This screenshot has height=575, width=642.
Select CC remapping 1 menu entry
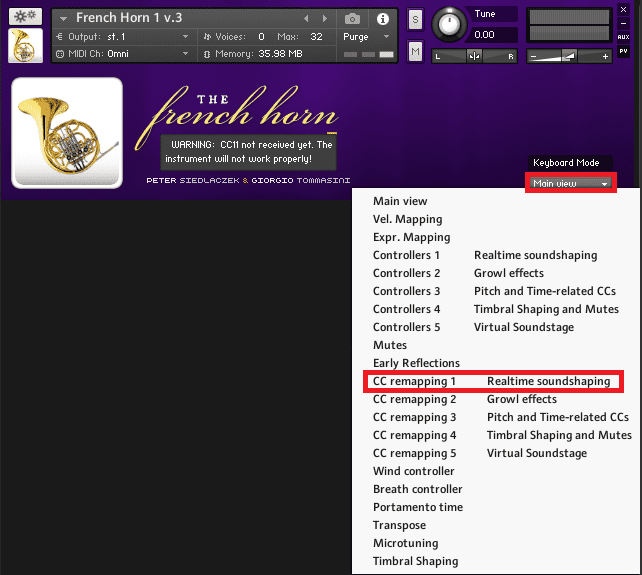point(415,381)
